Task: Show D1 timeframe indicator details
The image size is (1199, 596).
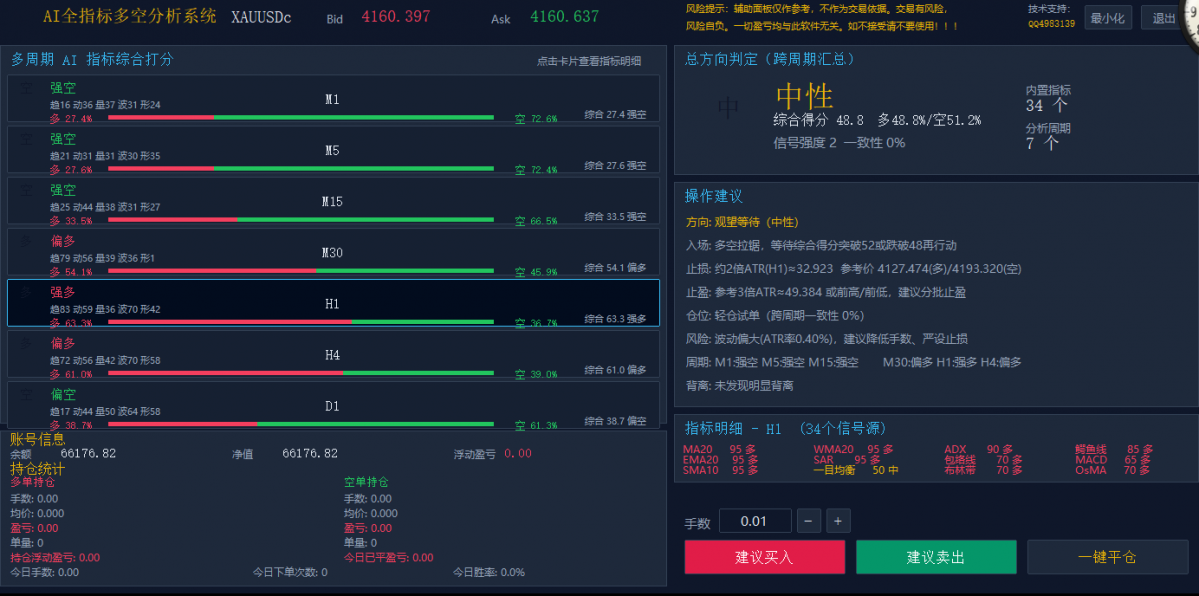Action: (333, 404)
